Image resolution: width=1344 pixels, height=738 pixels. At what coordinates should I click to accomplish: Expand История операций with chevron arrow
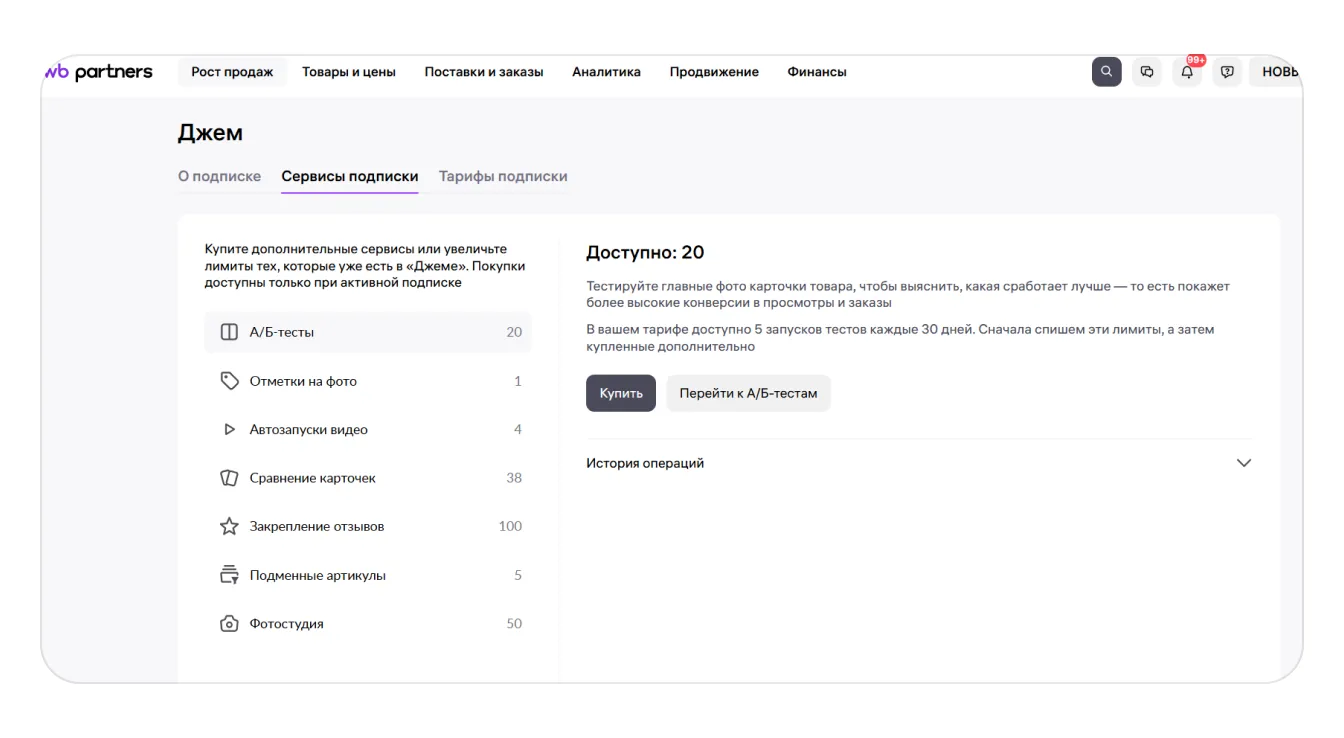tap(1243, 463)
